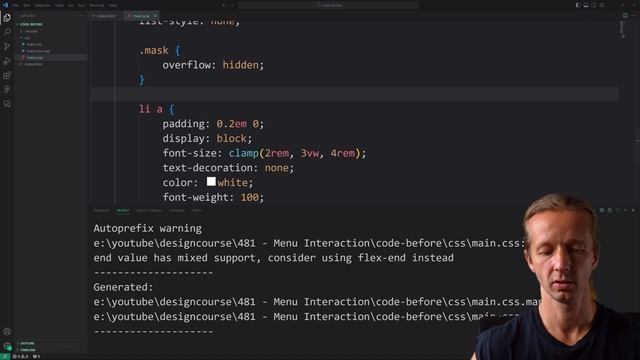Open the Terminal menu
Viewport: 640px width, 360px height.
pyautogui.click(x=97, y=5)
